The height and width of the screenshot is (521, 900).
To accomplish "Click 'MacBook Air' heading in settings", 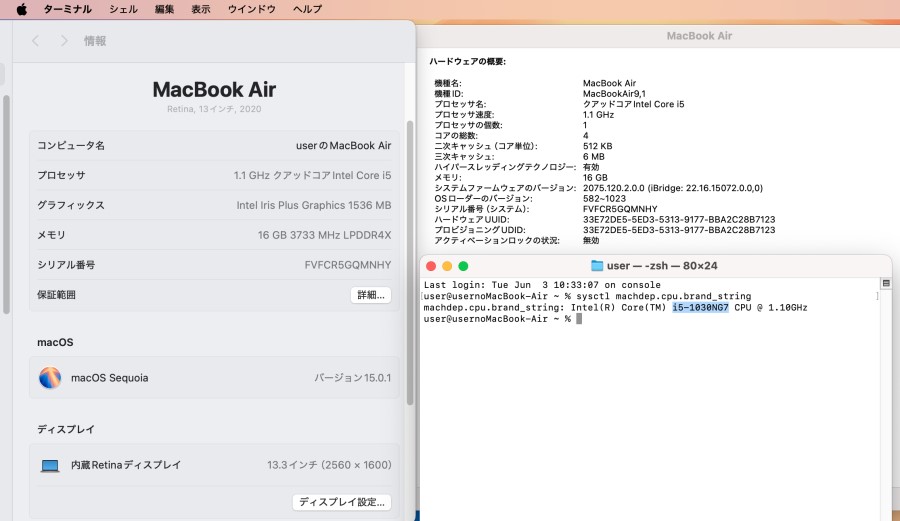I will click(214, 90).
